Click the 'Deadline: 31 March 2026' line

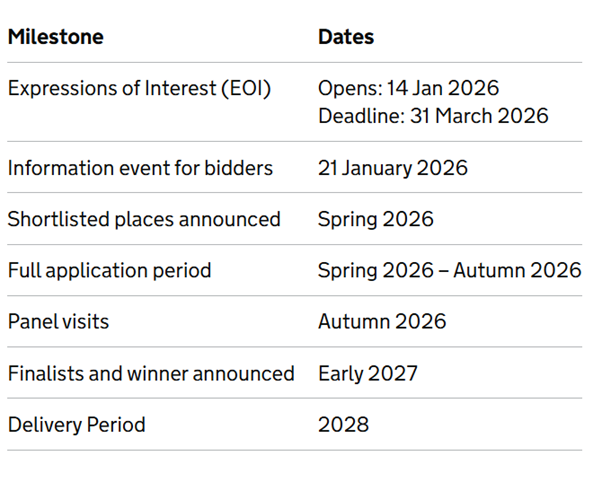point(433,115)
